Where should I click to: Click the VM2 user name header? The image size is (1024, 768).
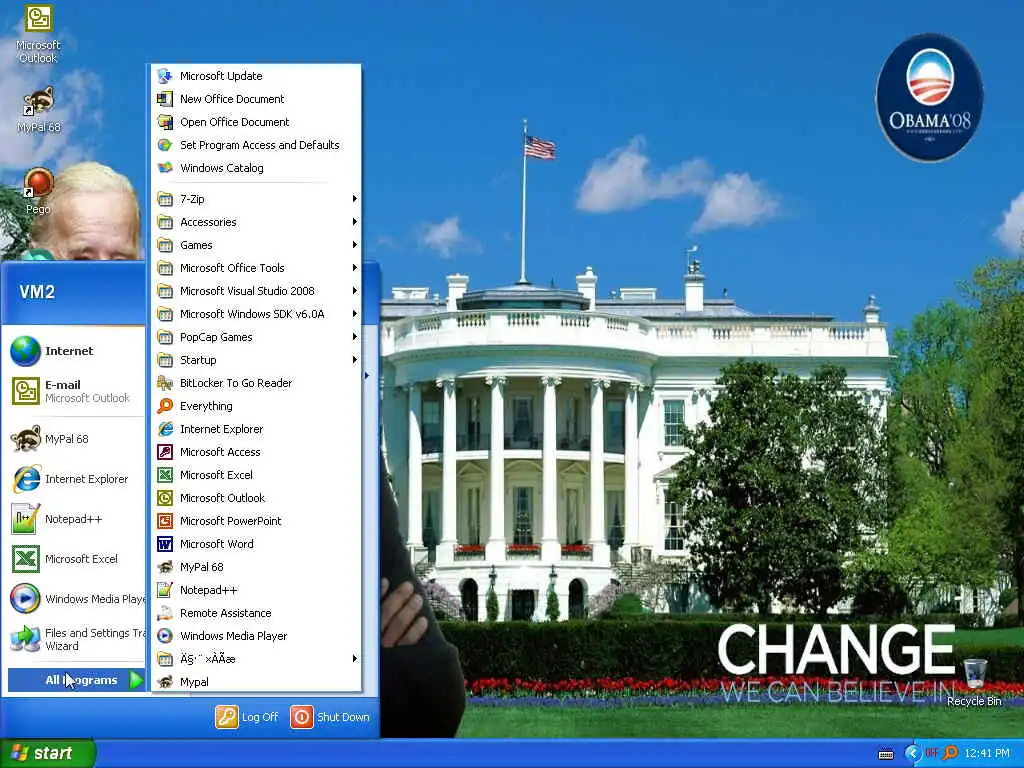37,292
